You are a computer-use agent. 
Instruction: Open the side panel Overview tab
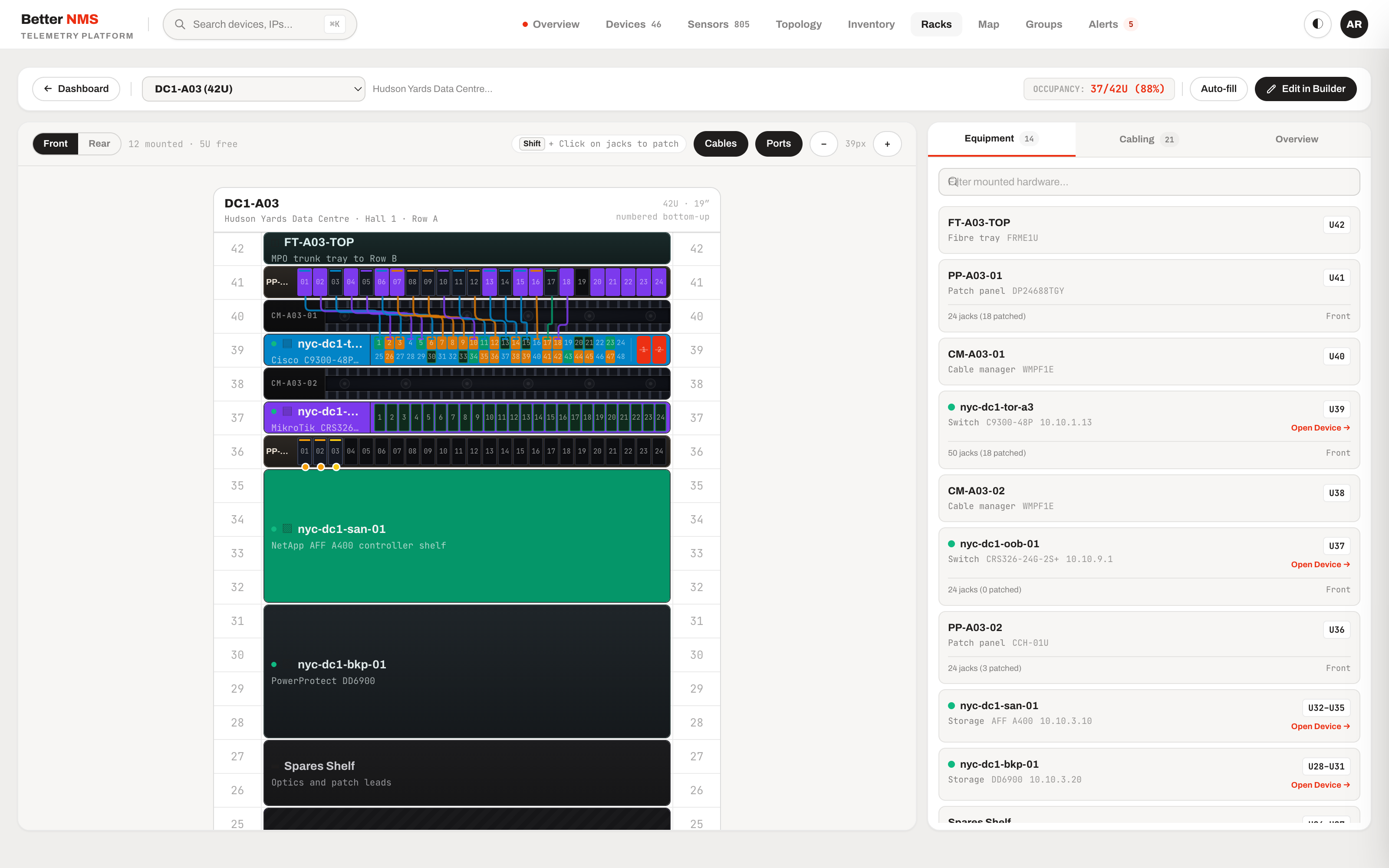coord(1297,139)
